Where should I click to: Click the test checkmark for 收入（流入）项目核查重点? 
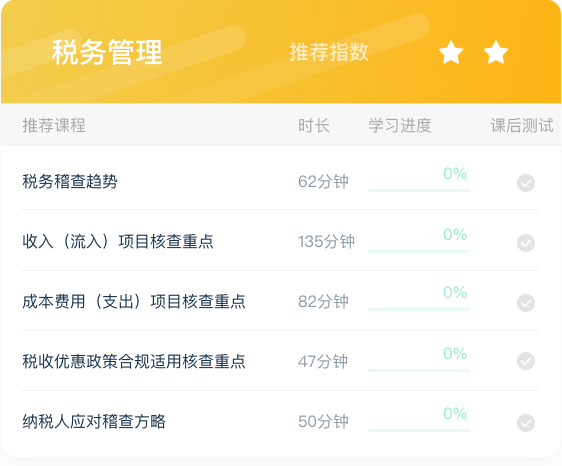[x=526, y=243]
